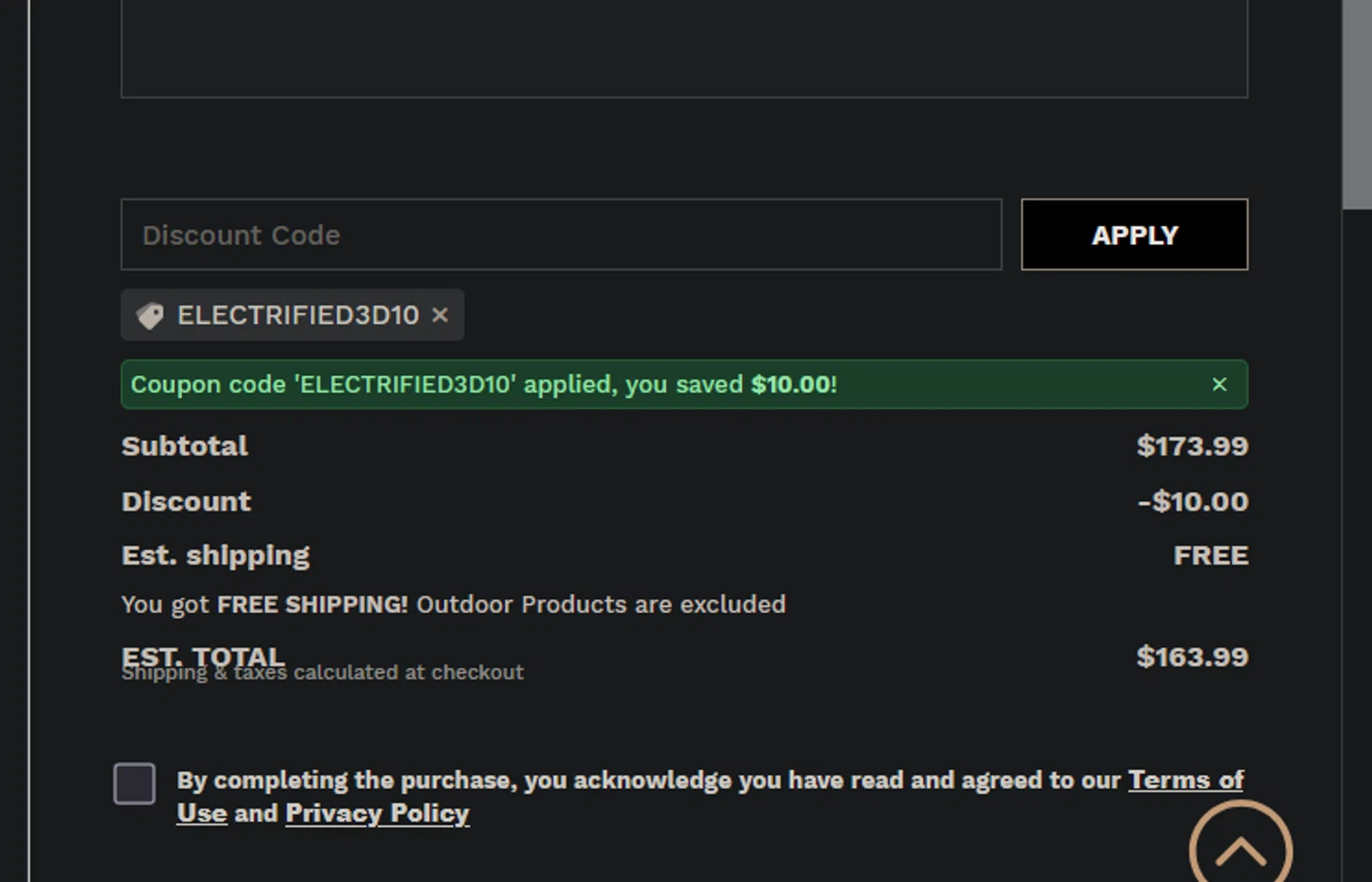Viewport: 1372px width, 882px height.
Task: Click the -$10.00 discount amount
Action: (1192, 502)
